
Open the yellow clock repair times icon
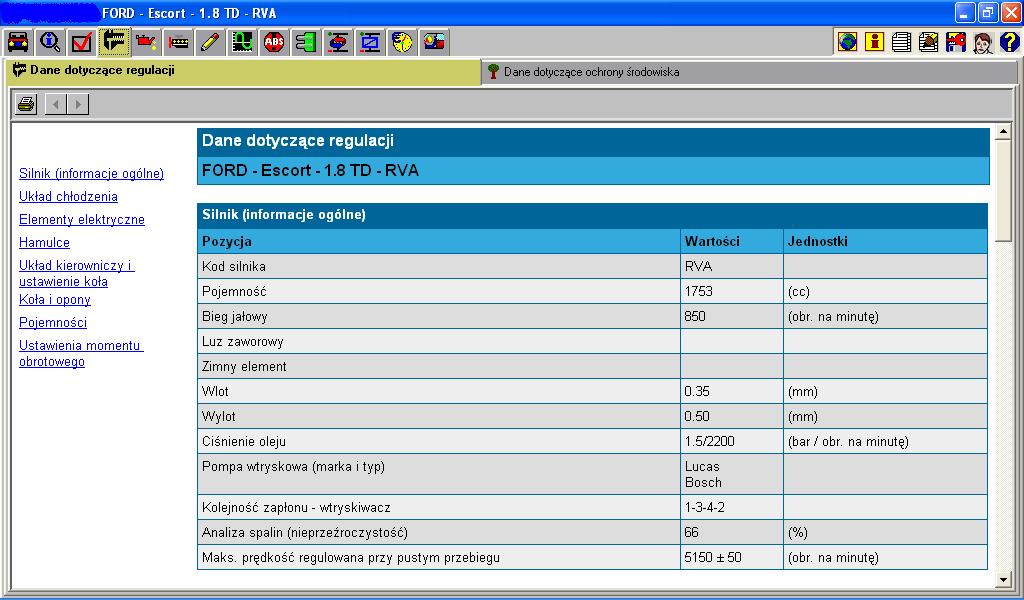point(403,42)
